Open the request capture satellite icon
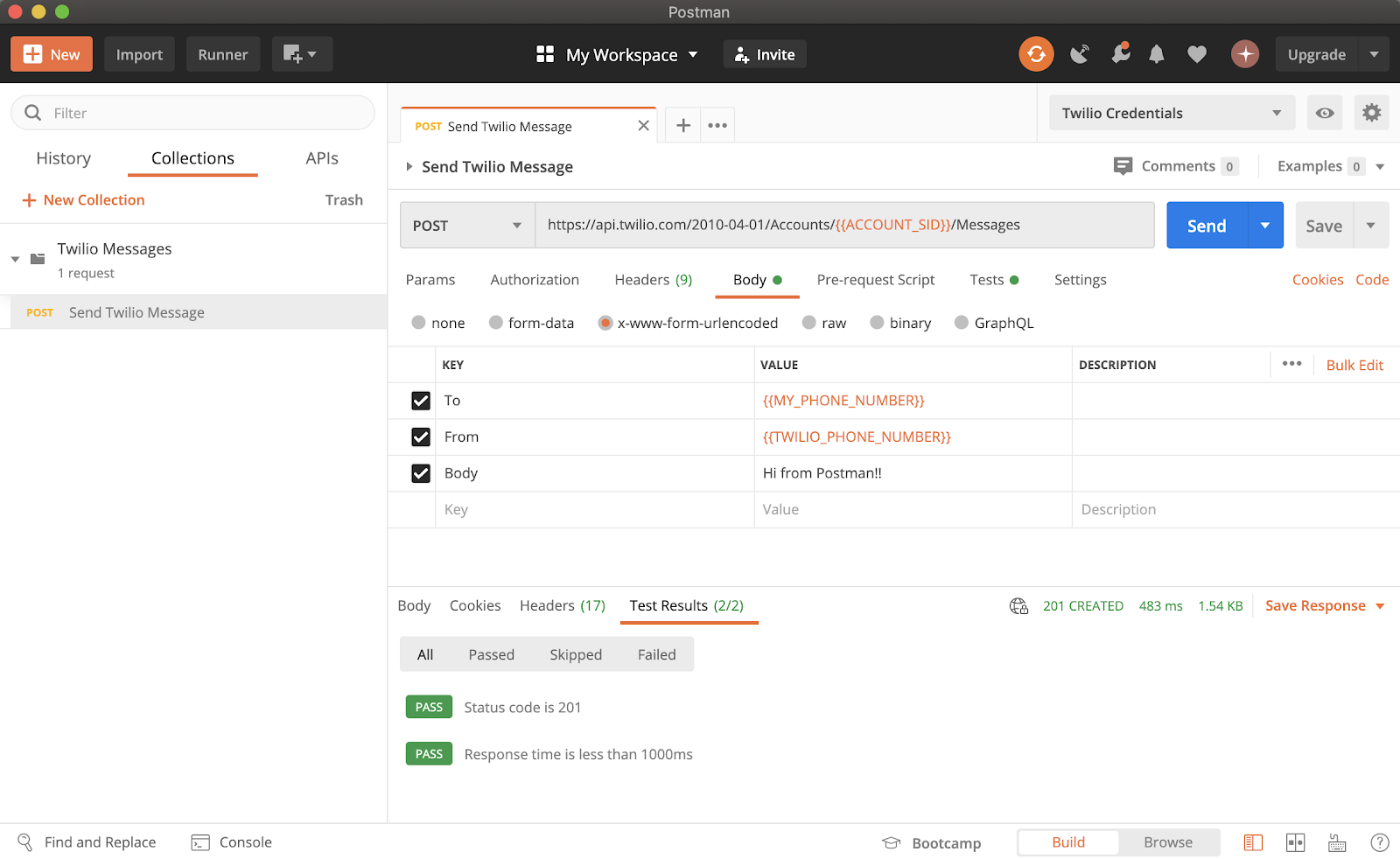 point(1079,53)
